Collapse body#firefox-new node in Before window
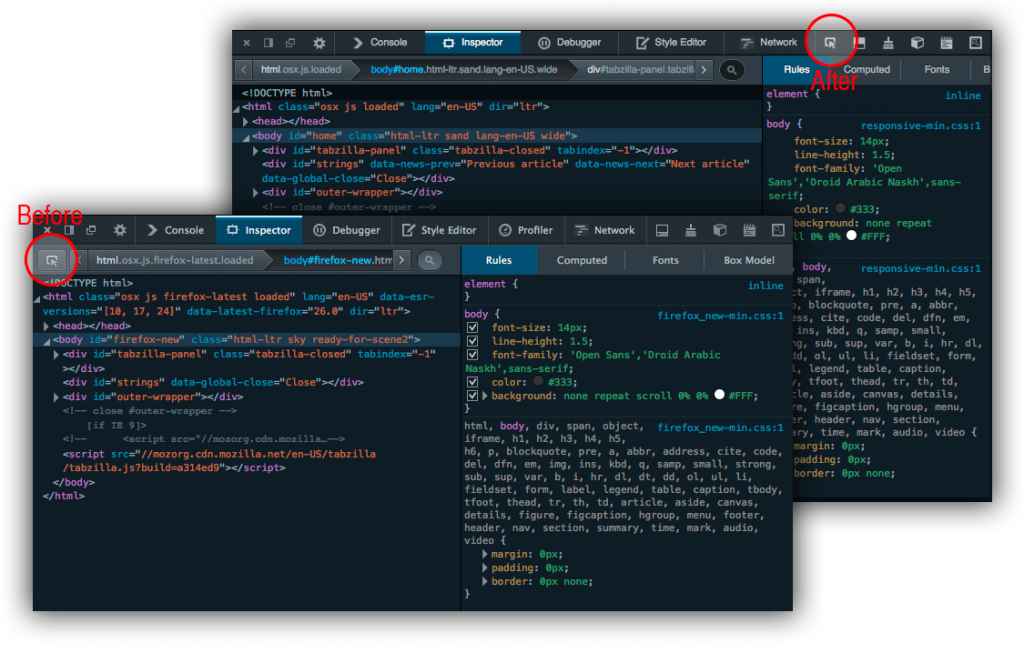1024x653 pixels. (x=47, y=341)
